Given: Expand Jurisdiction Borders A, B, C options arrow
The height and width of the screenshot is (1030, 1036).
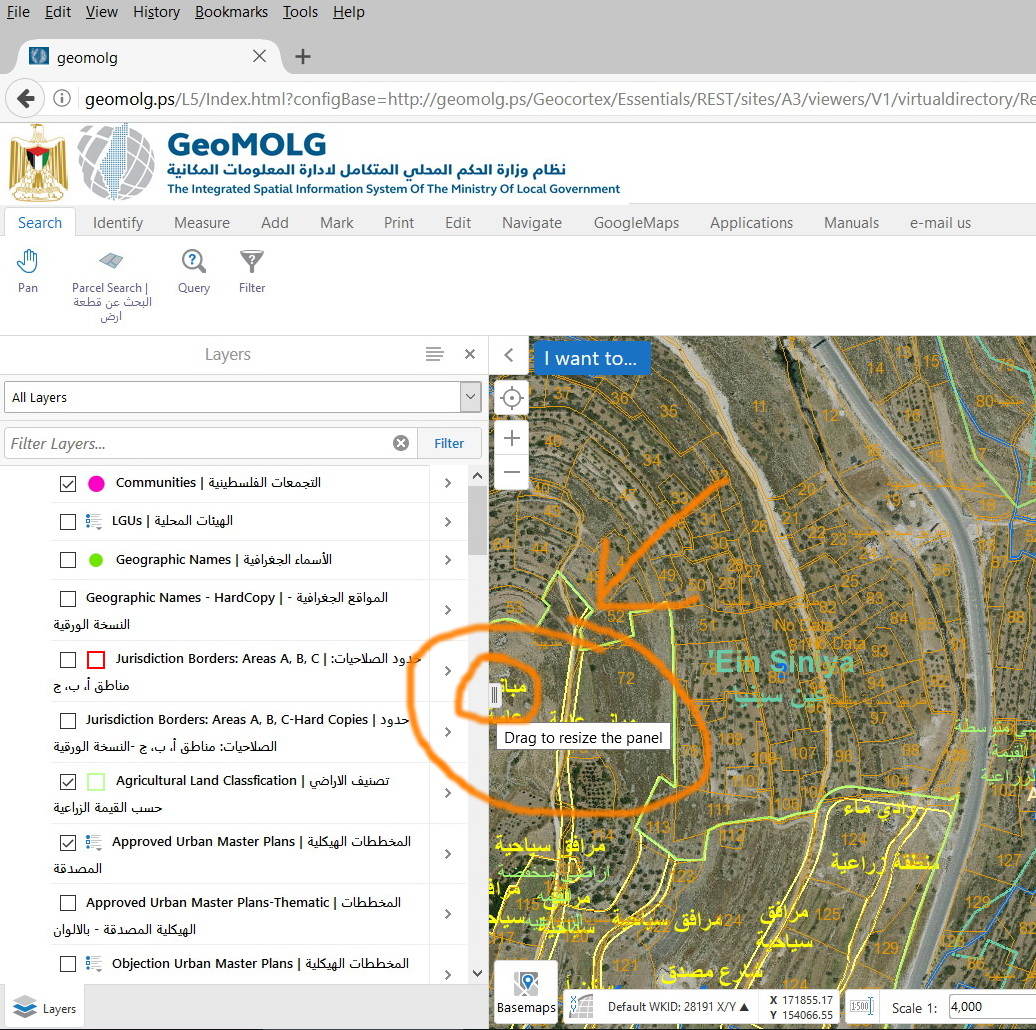Looking at the screenshot, I should [x=448, y=671].
